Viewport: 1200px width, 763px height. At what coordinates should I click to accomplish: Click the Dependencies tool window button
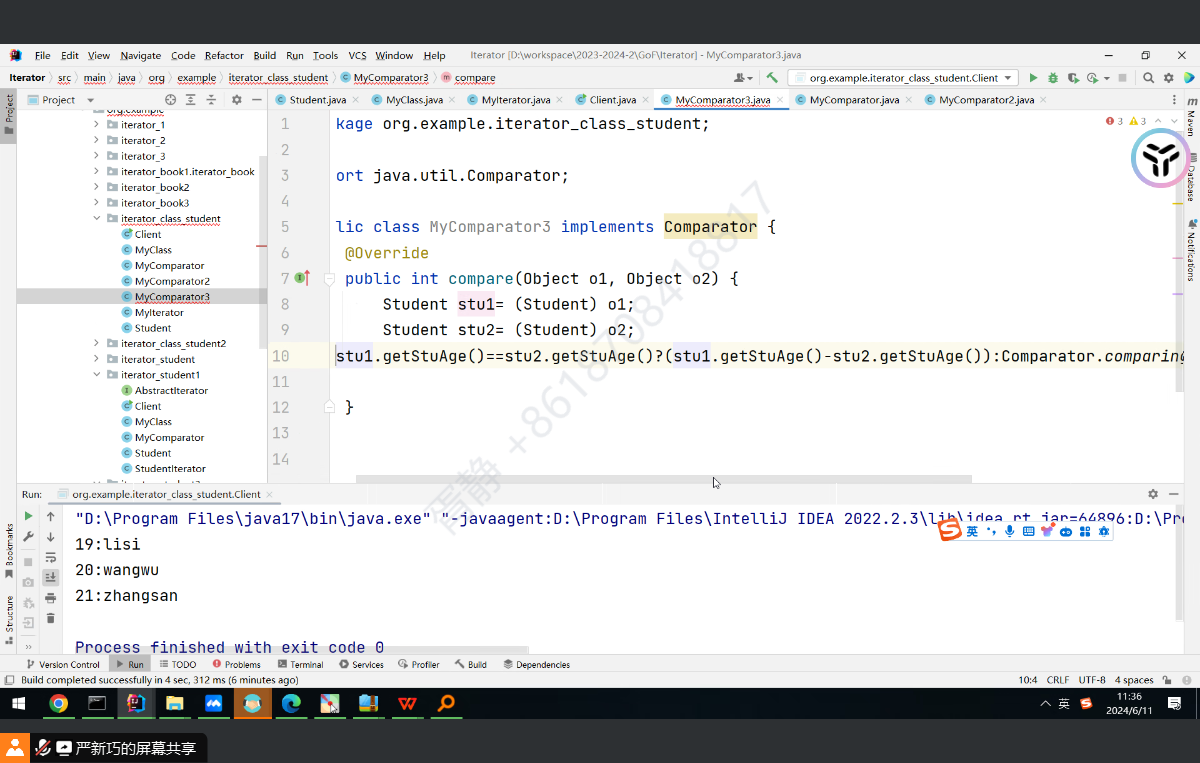tap(536, 664)
